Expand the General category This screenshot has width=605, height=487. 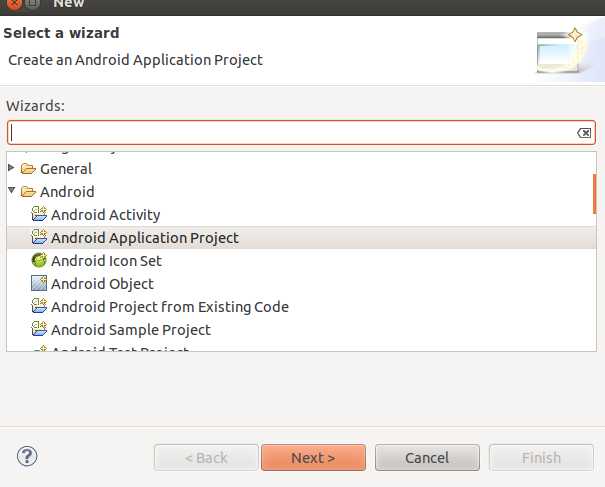pos(11,167)
